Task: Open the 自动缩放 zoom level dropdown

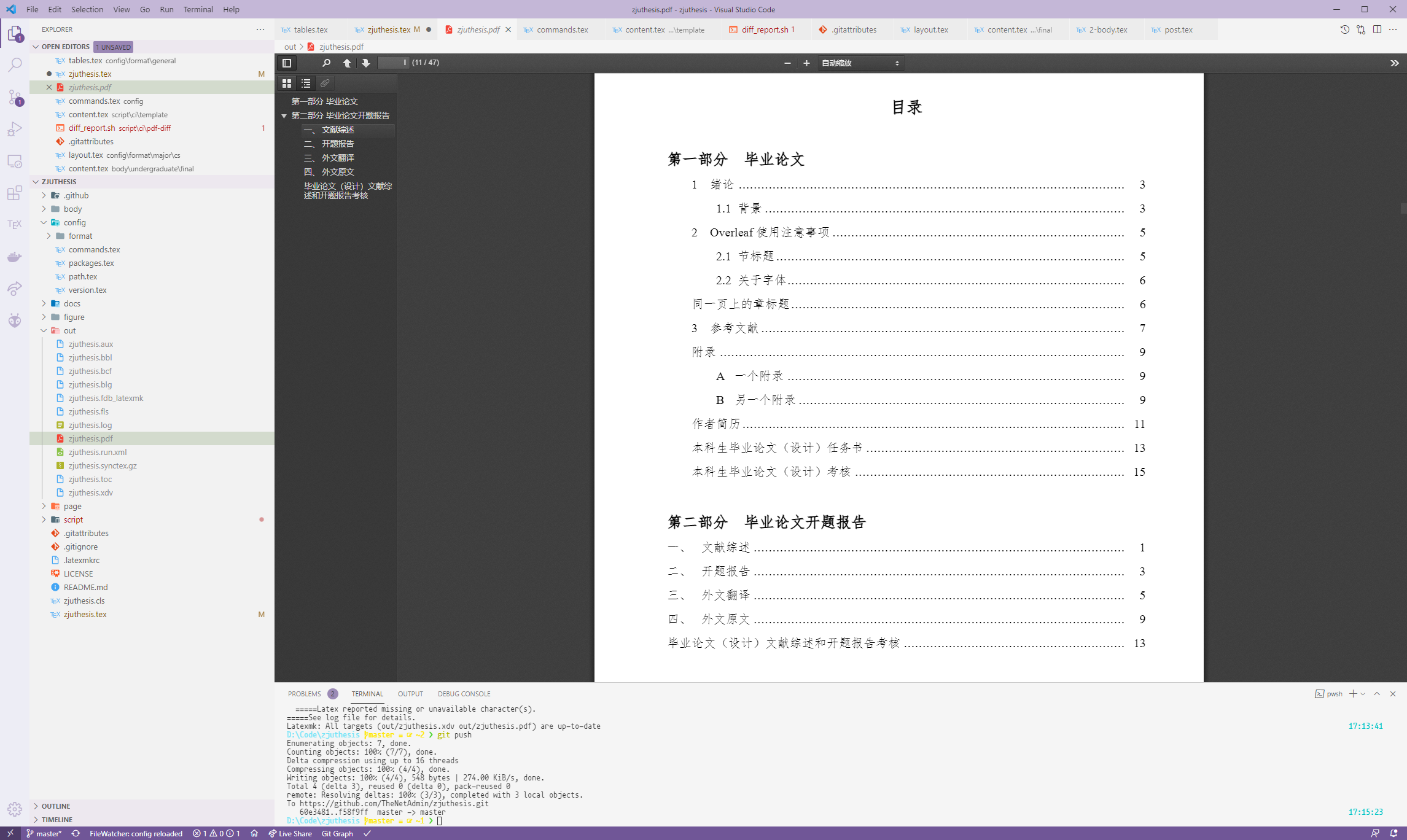Action: click(859, 62)
